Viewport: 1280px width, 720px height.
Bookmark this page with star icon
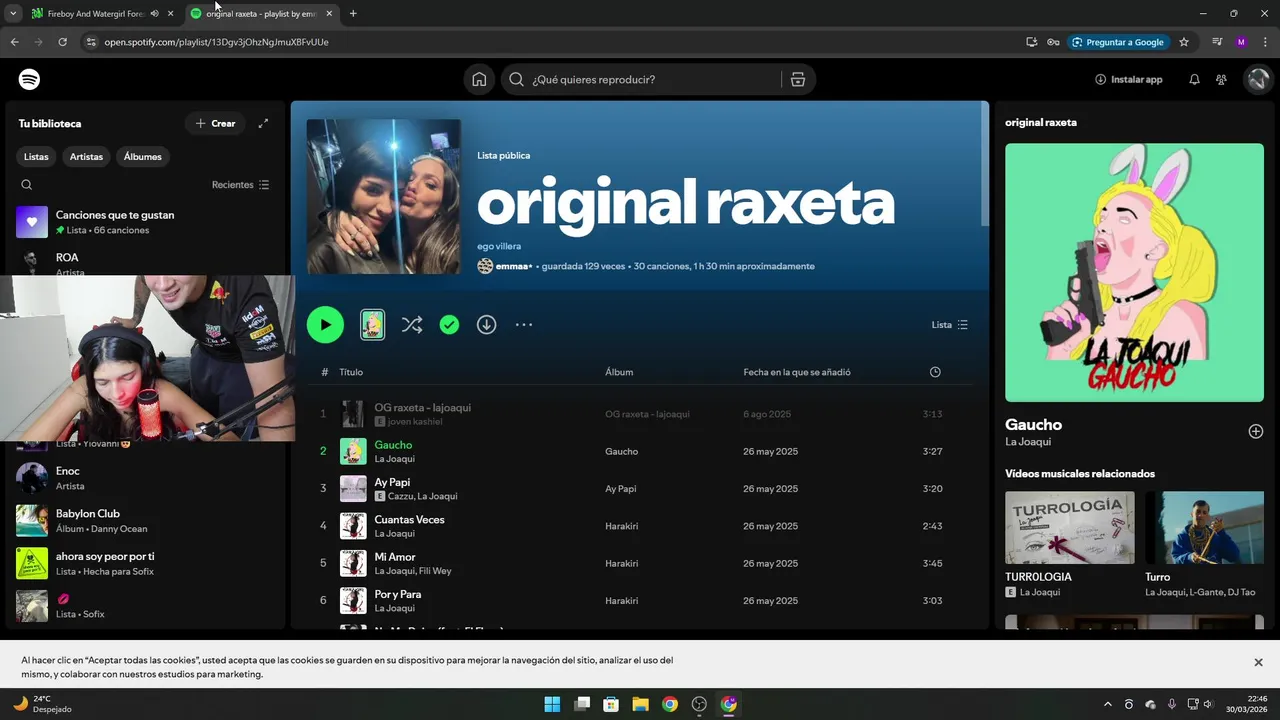1184,42
